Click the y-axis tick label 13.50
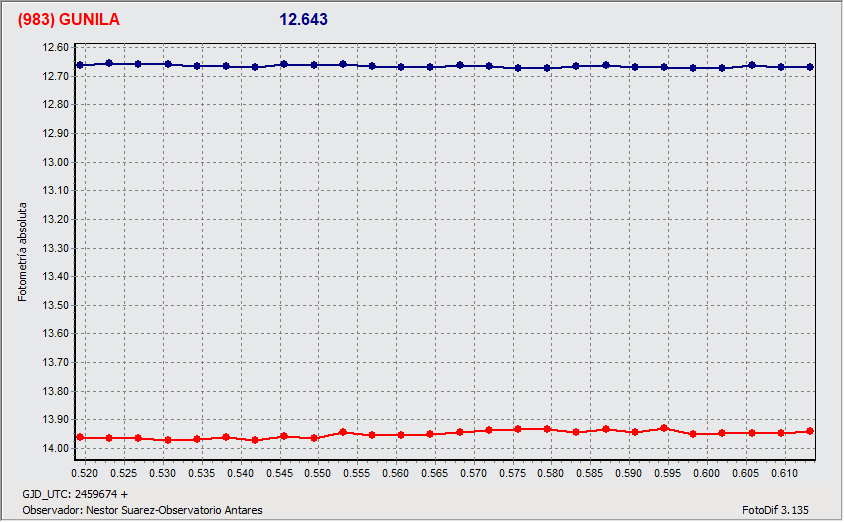The width and height of the screenshot is (844, 522). [55, 305]
